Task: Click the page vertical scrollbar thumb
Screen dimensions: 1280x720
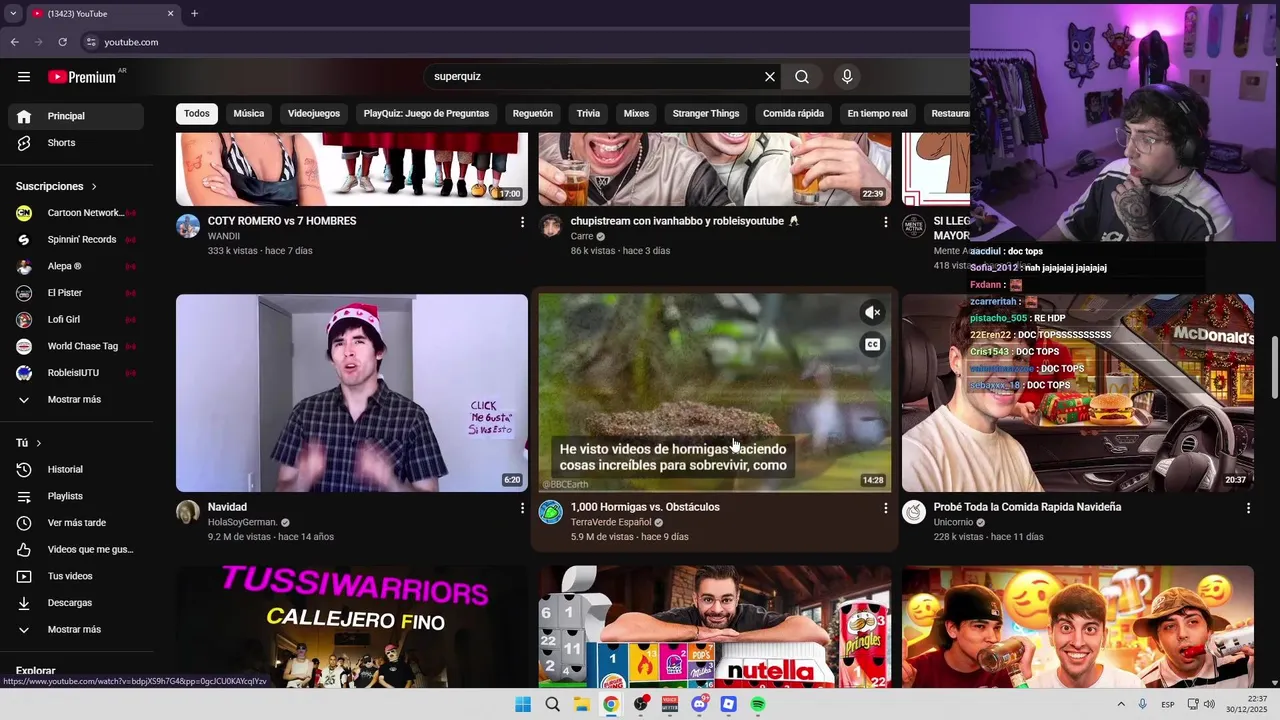Action: click(x=1274, y=367)
